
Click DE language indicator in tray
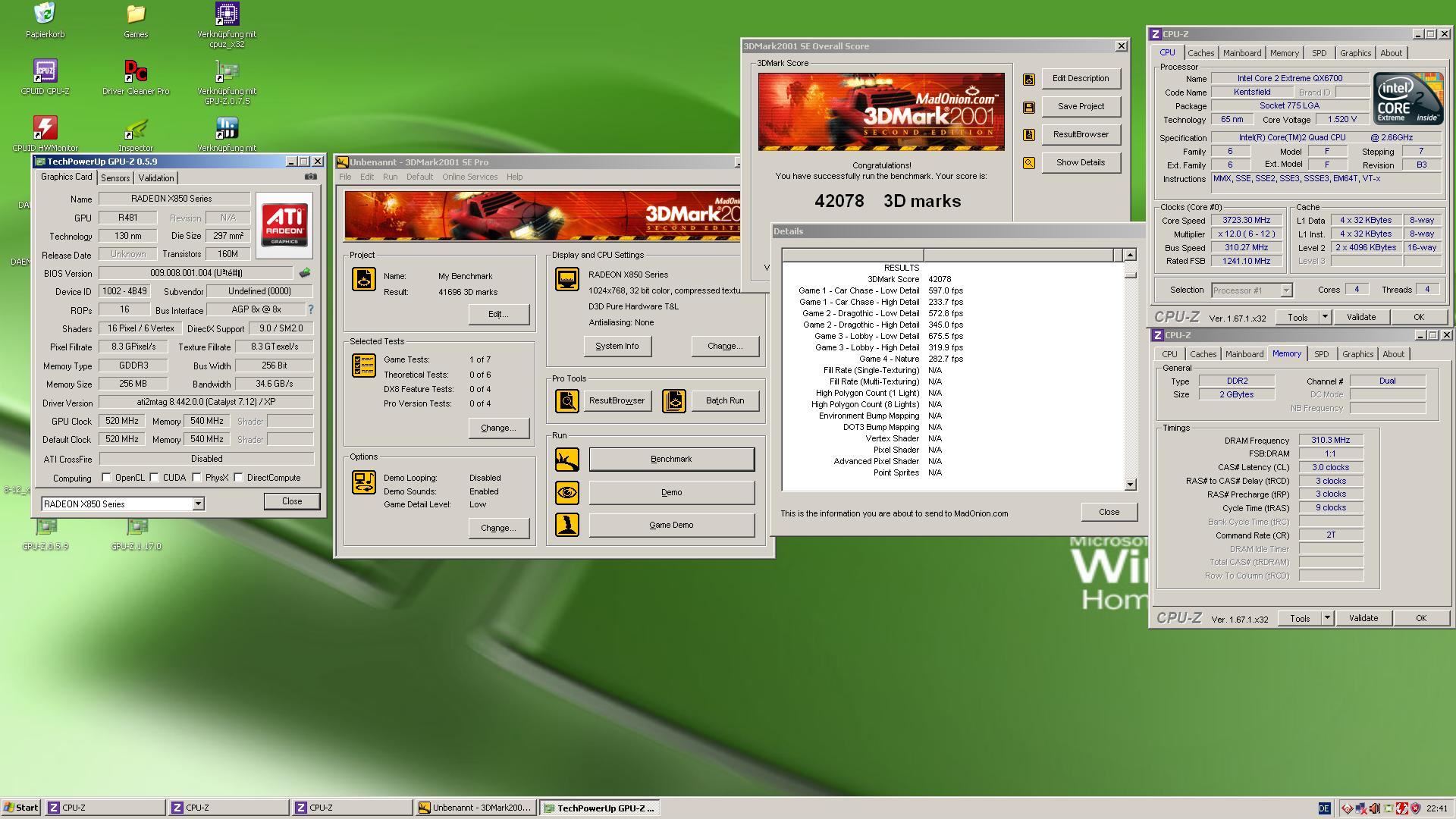pos(1324,808)
